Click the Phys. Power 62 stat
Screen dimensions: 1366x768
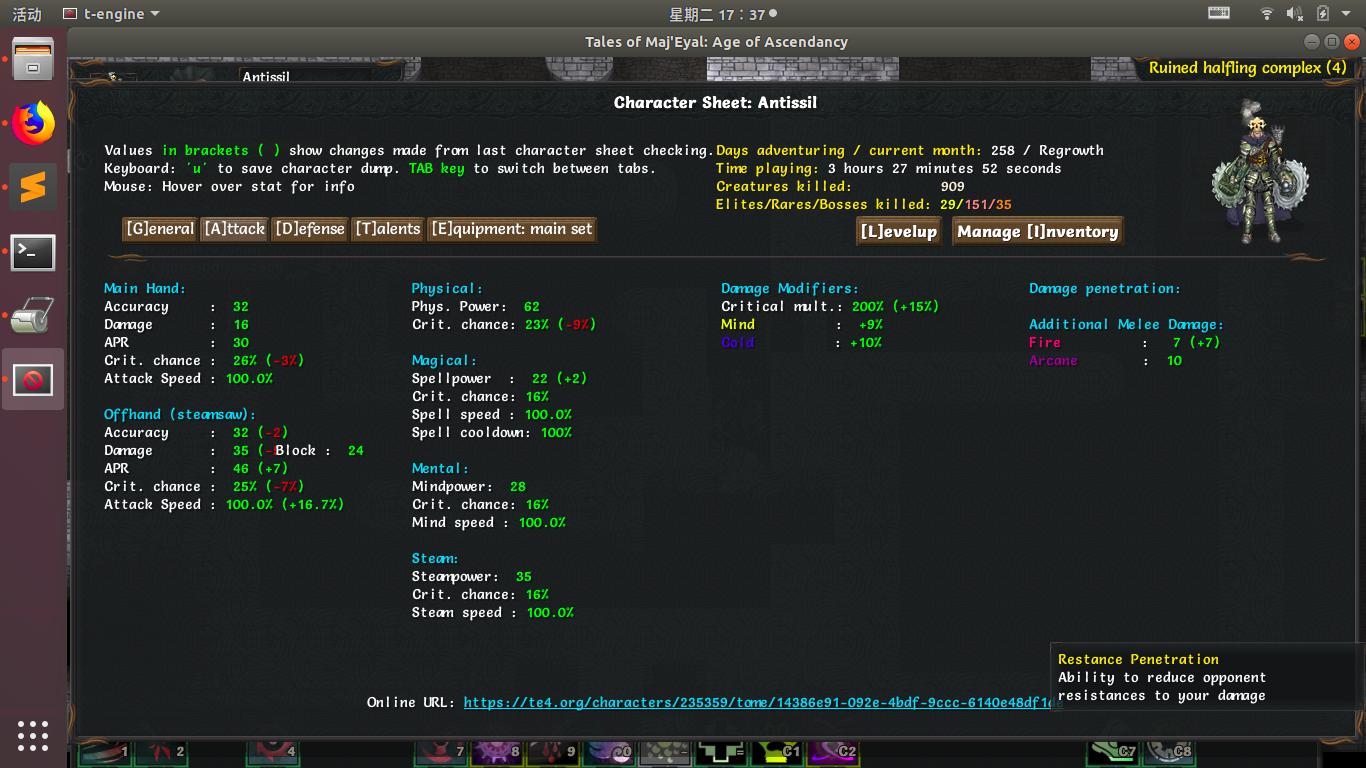coord(476,307)
